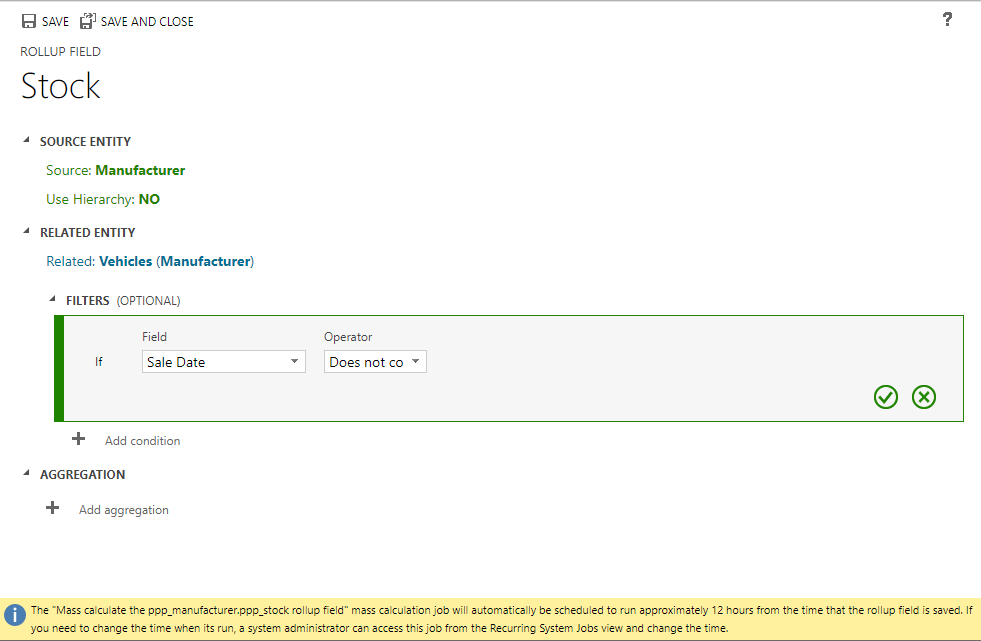Viewport: 981px width, 641px height.
Task: Discard the filter condition with the X icon
Action: click(x=924, y=397)
